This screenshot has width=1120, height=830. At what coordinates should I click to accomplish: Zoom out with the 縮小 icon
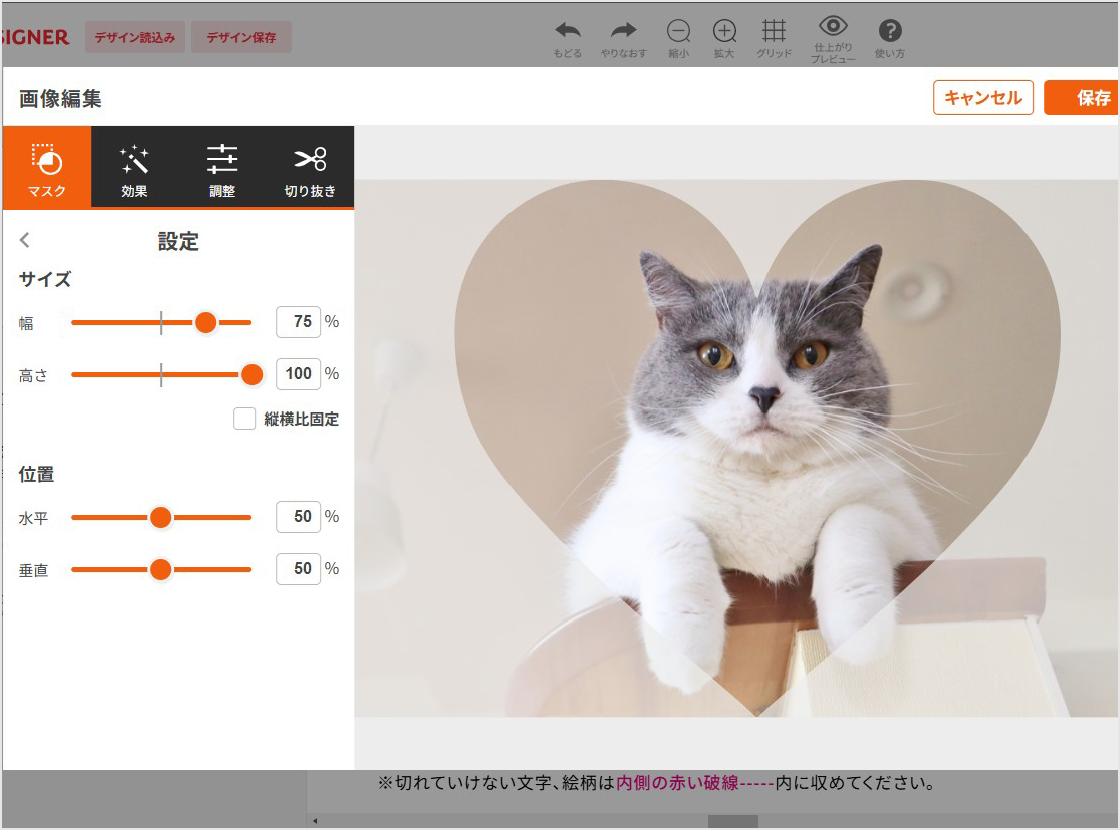(678, 33)
